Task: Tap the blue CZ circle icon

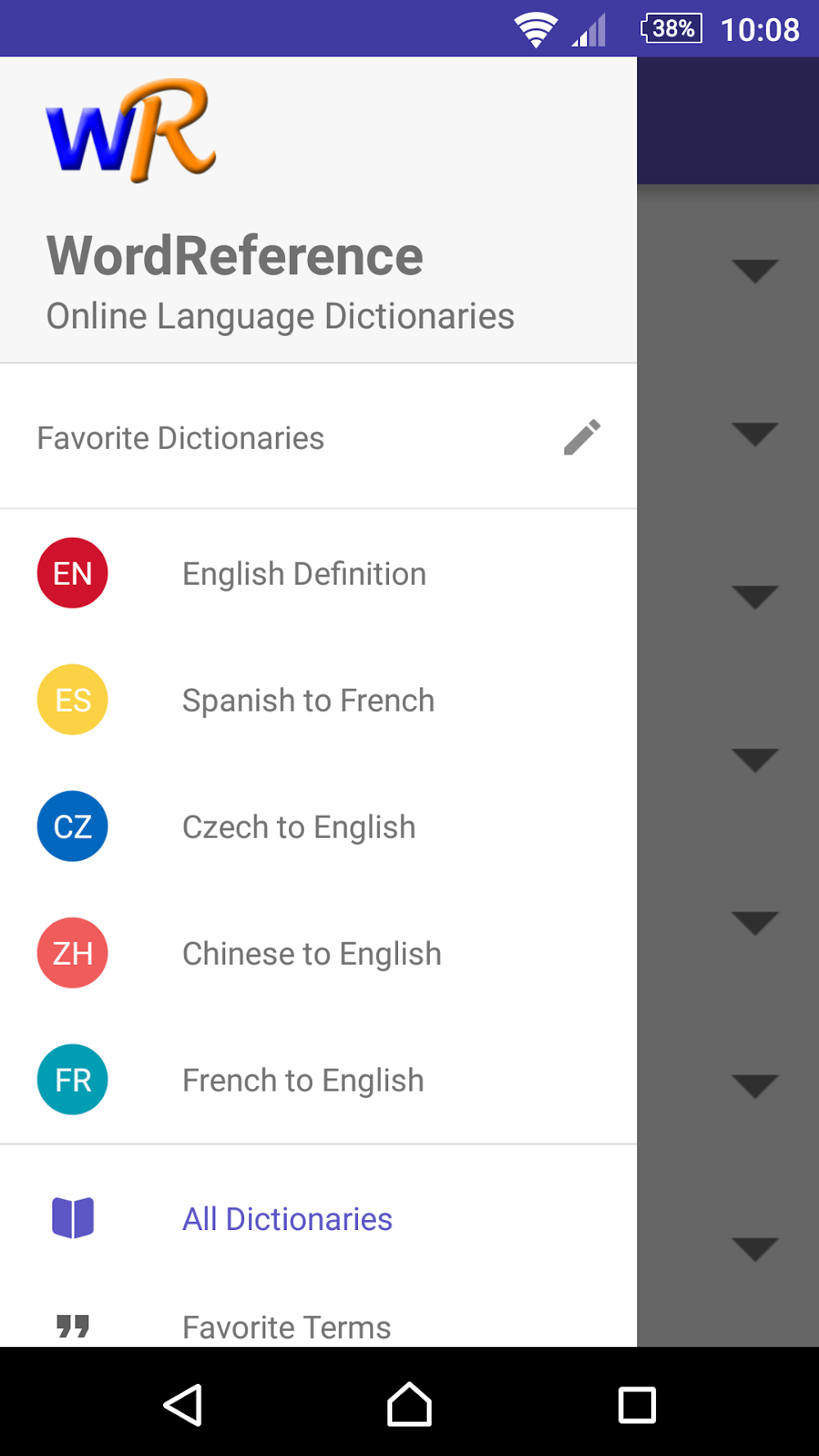Action: tap(73, 826)
